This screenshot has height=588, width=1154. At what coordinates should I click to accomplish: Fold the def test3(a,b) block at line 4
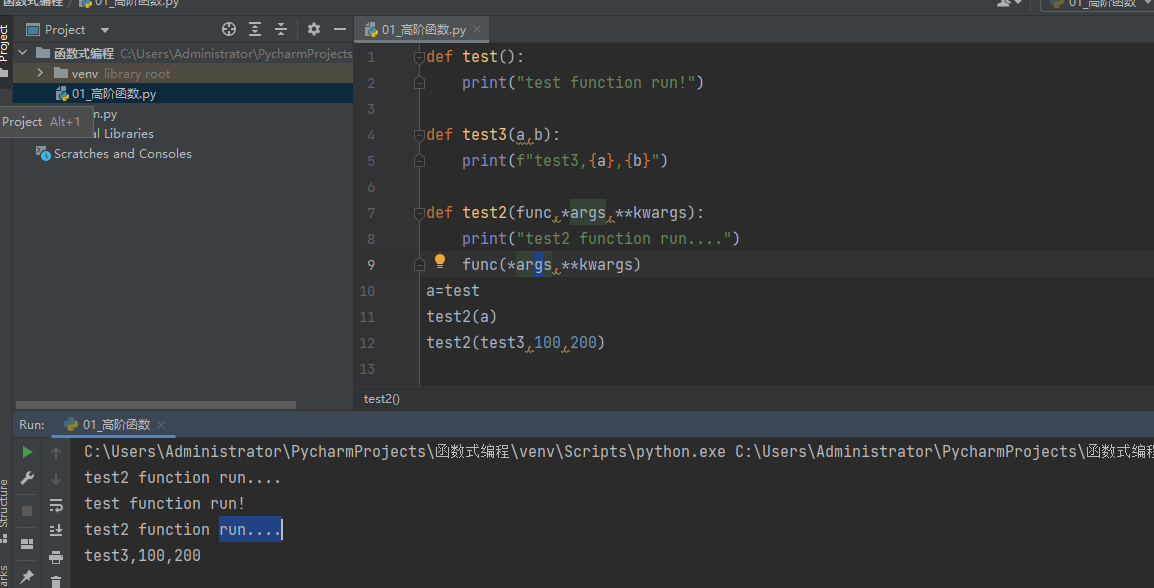point(420,135)
